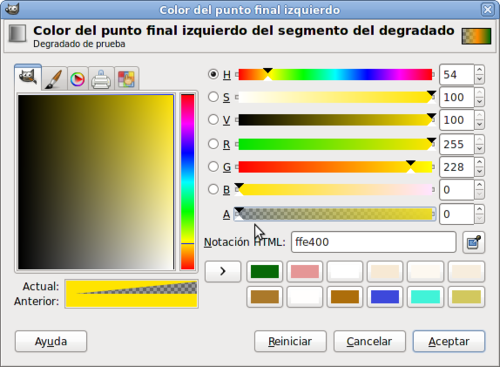Screen dimensions: 500x367
Task: Decrease the G value with down arrow
Action: (x=479, y=172)
